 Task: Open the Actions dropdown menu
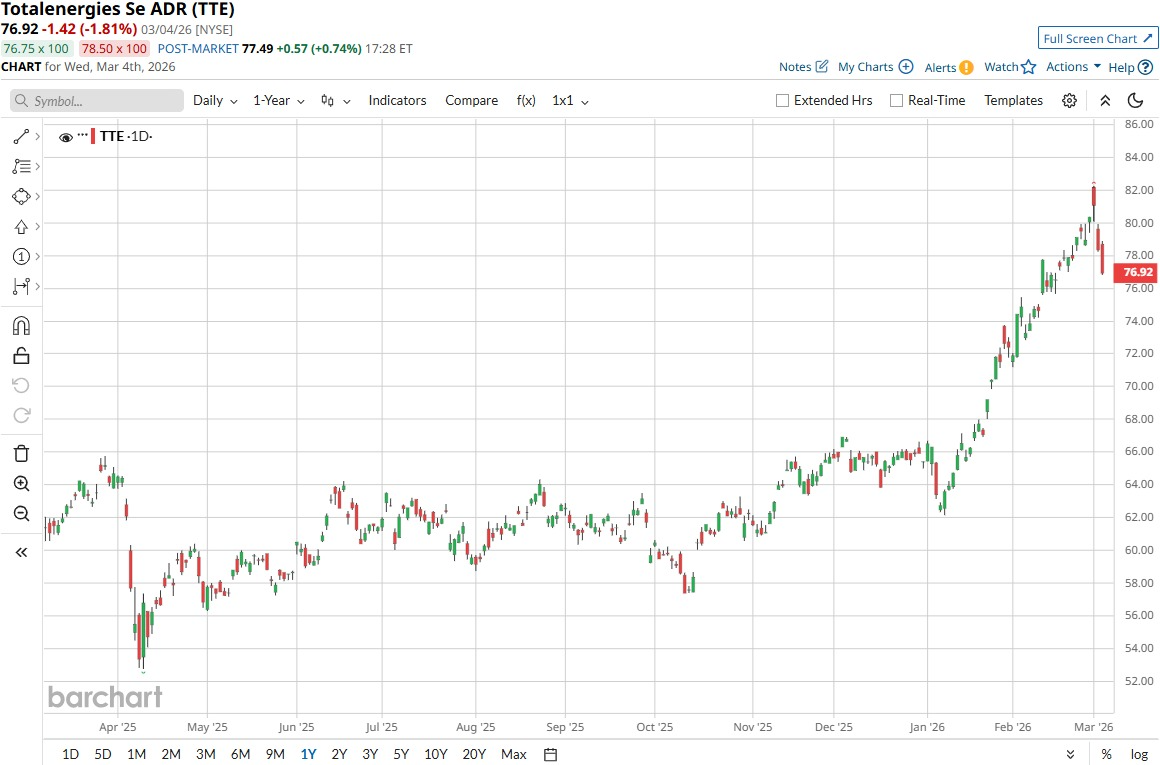pos(1073,67)
